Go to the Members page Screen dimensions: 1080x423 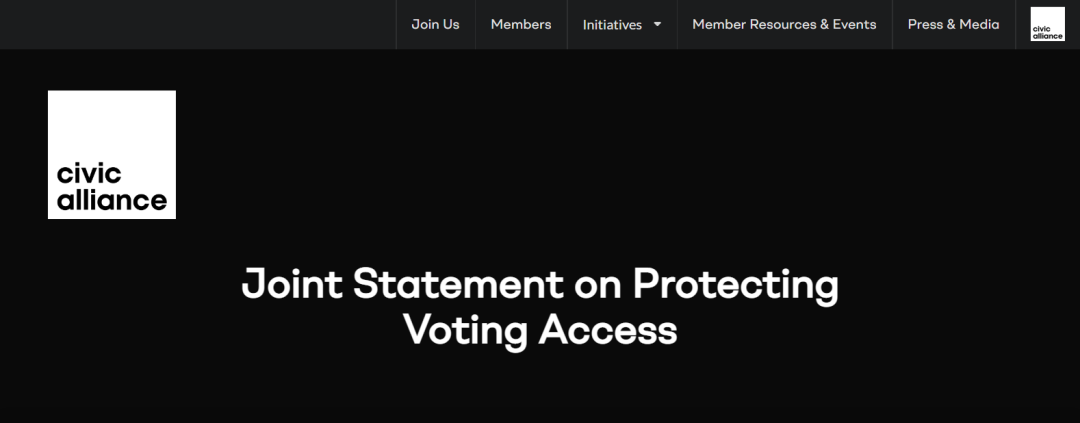coord(520,24)
